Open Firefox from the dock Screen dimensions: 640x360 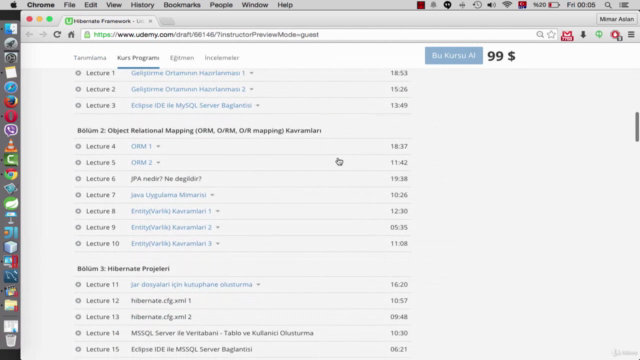tap(11, 102)
